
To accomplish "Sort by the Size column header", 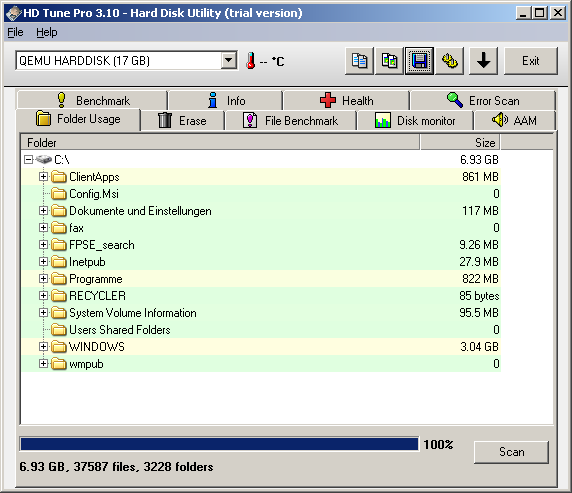I will coord(460,142).
